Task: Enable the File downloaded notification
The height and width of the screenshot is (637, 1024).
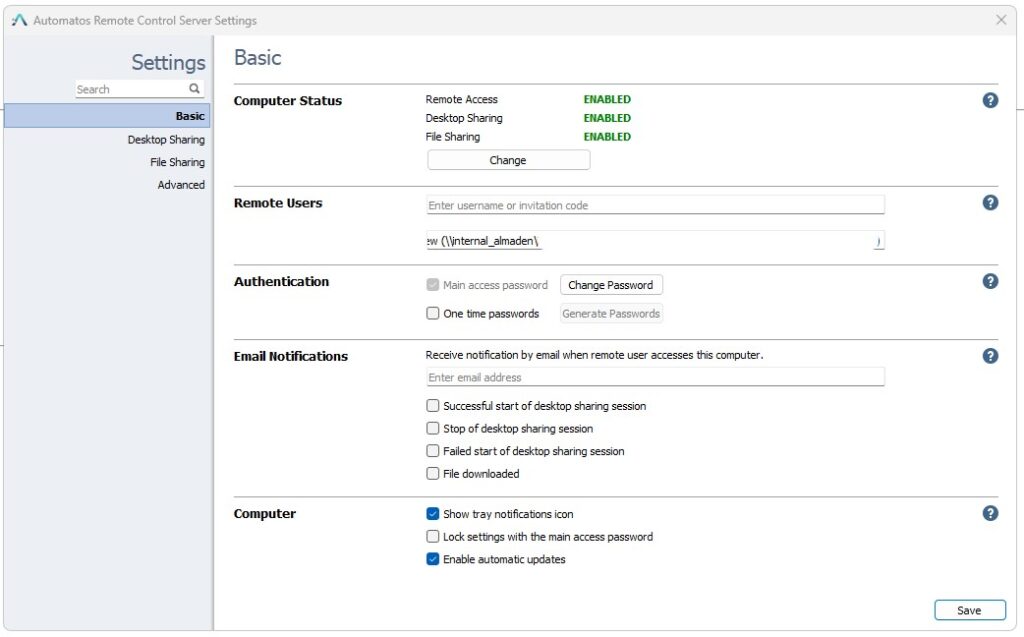Action: pos(432,473)
